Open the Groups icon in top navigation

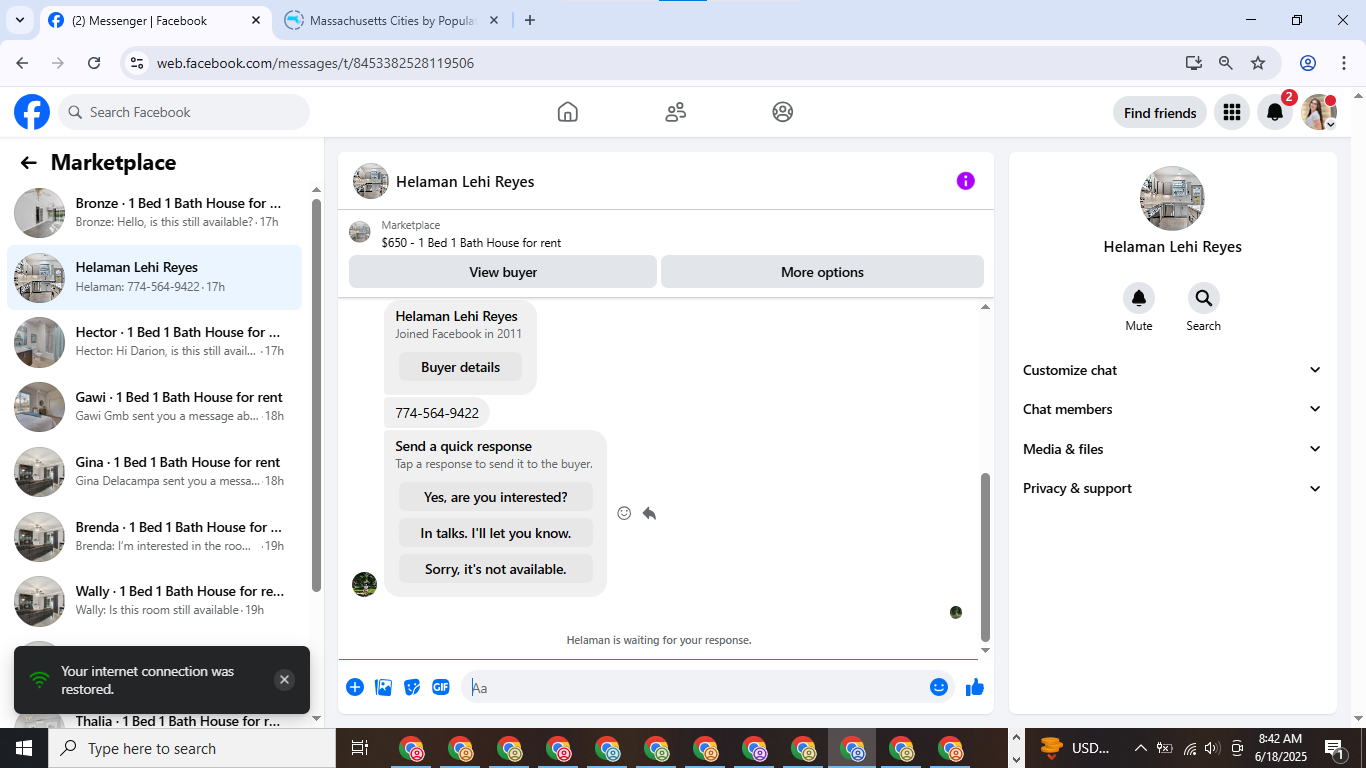click(783, 112)
